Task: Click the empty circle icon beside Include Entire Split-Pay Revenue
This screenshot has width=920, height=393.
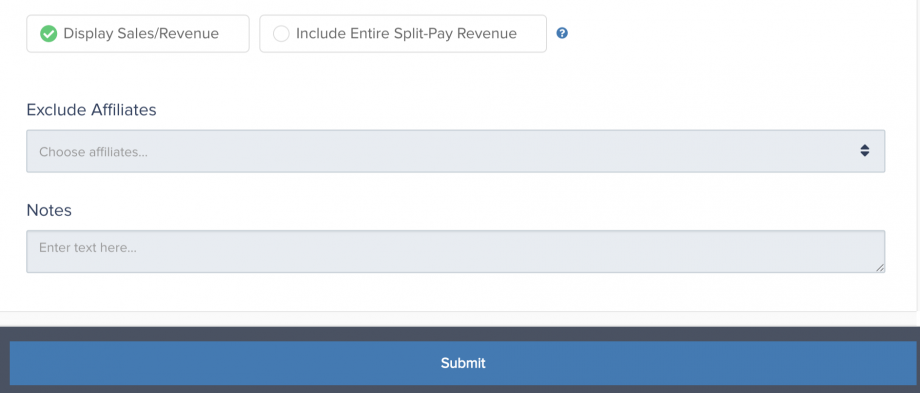Action: (x=281, y=33)
